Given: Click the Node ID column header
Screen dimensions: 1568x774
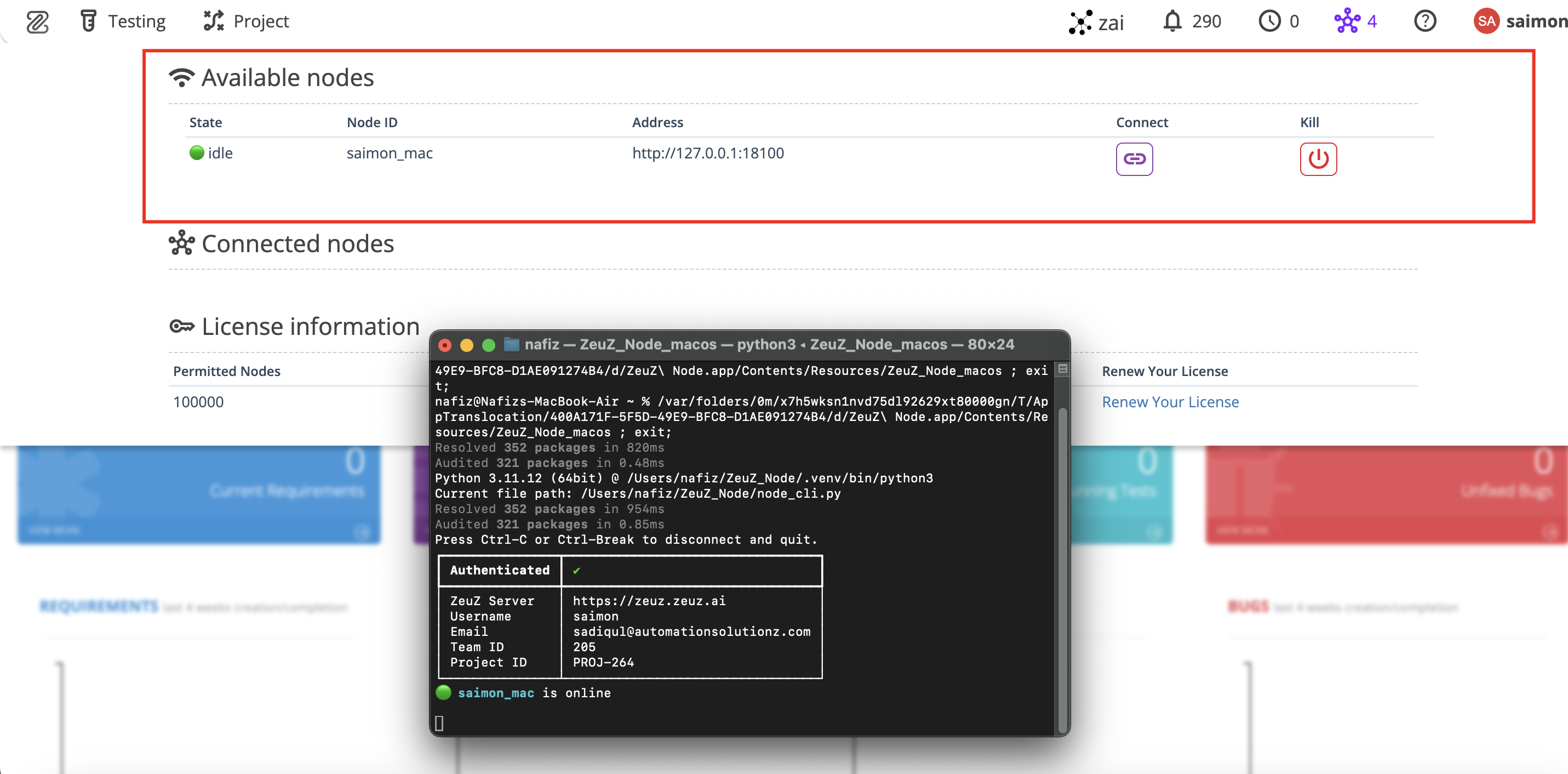Looking at the screenshot, I should tap(372, 122).
